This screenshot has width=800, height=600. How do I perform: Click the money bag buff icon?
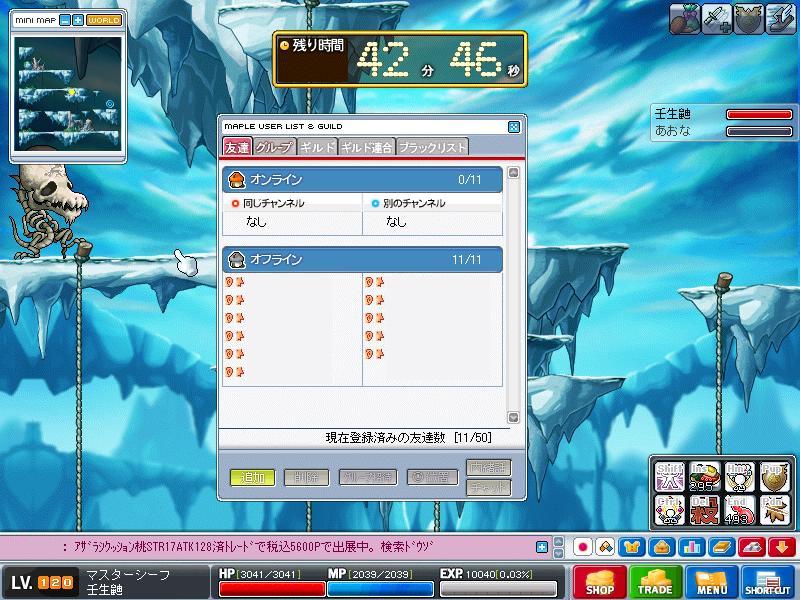pyautogui.click(x=685, y=19)
